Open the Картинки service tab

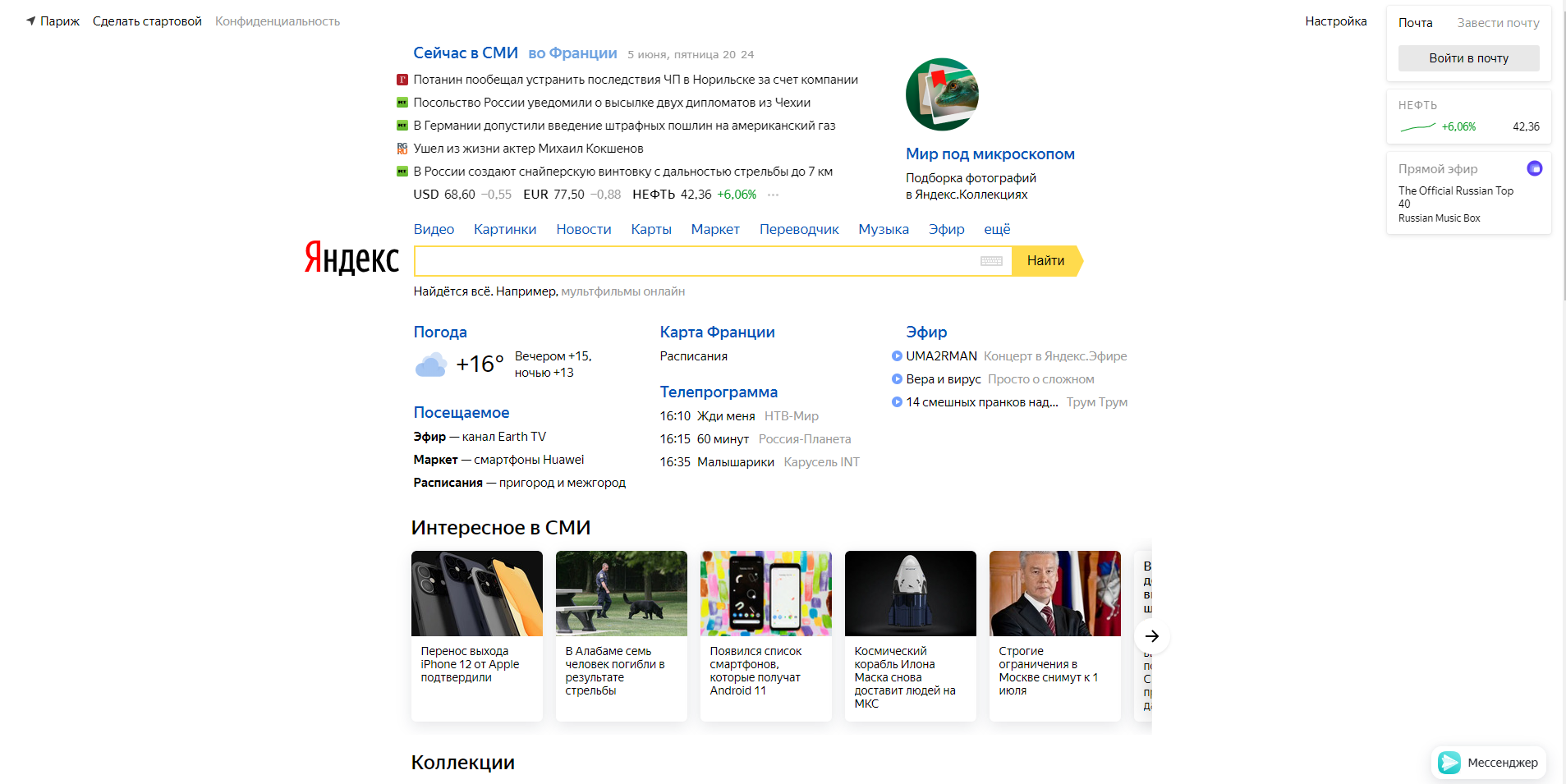(505, 229)
